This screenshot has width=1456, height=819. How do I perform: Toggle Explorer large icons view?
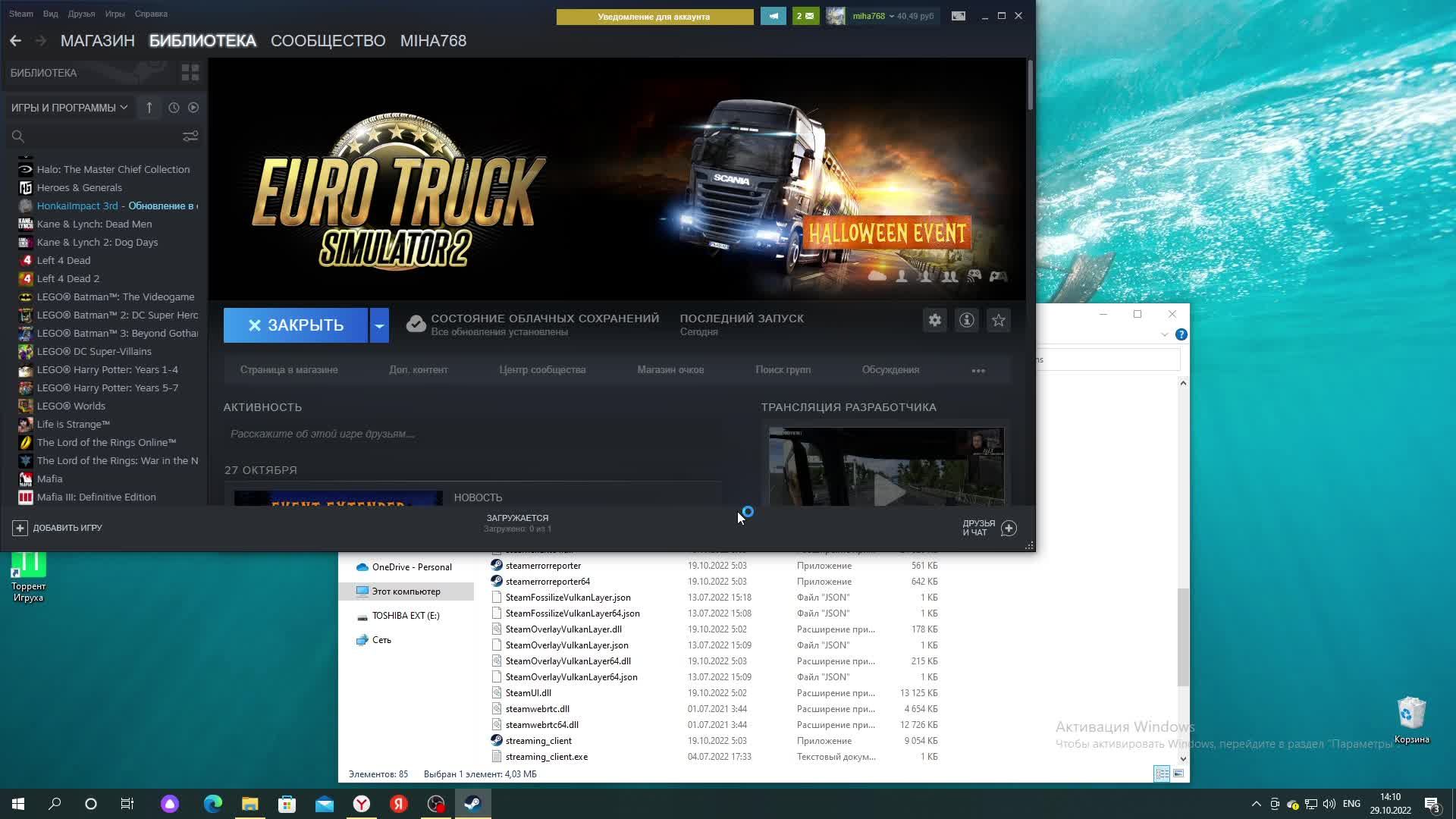click(1178, 773)
